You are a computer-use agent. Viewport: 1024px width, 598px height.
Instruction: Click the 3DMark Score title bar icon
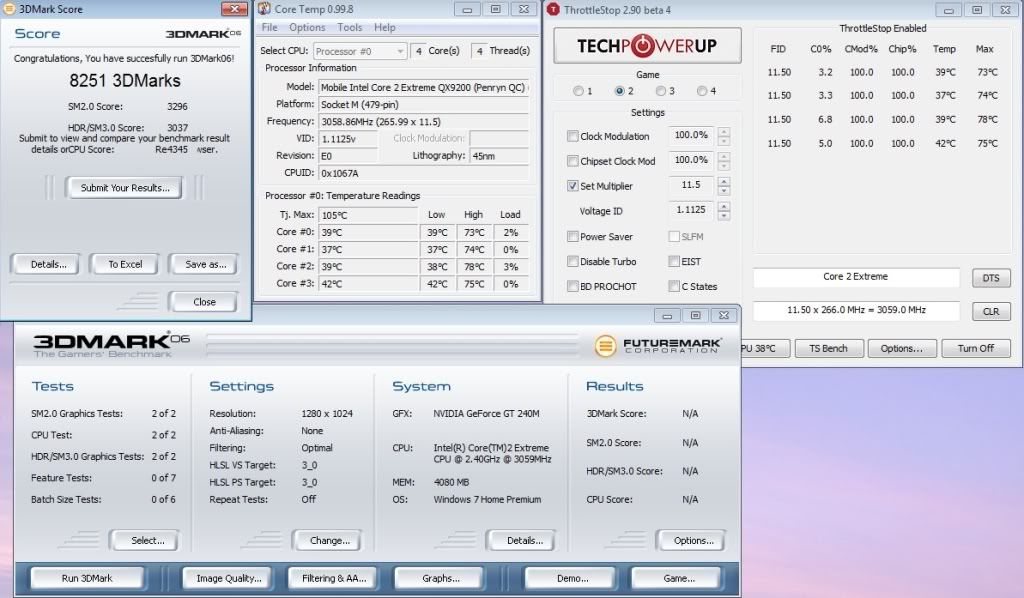tap(9, 9)
